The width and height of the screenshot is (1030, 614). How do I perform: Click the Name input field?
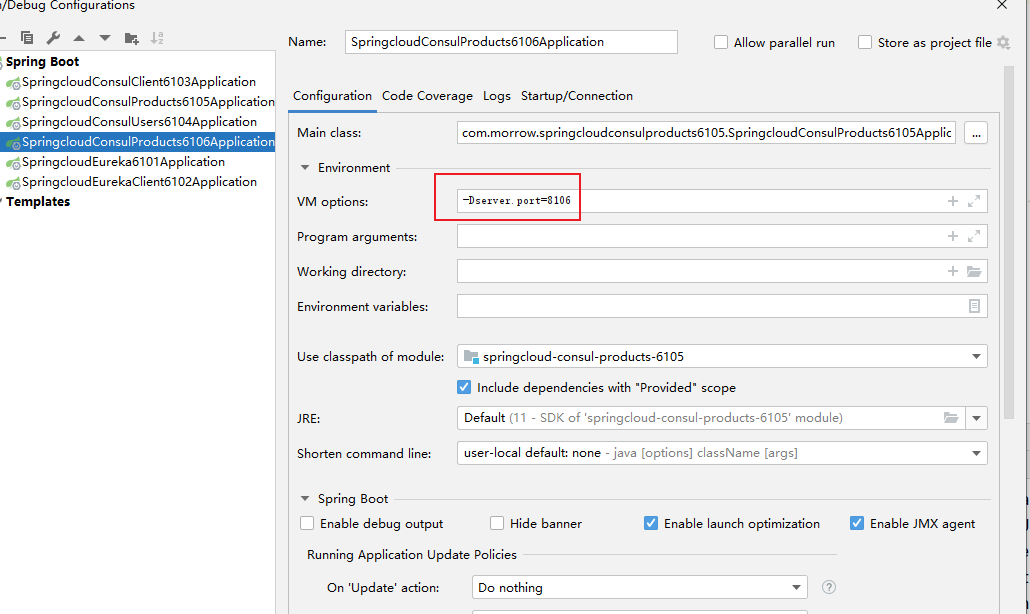coord(511,42)
